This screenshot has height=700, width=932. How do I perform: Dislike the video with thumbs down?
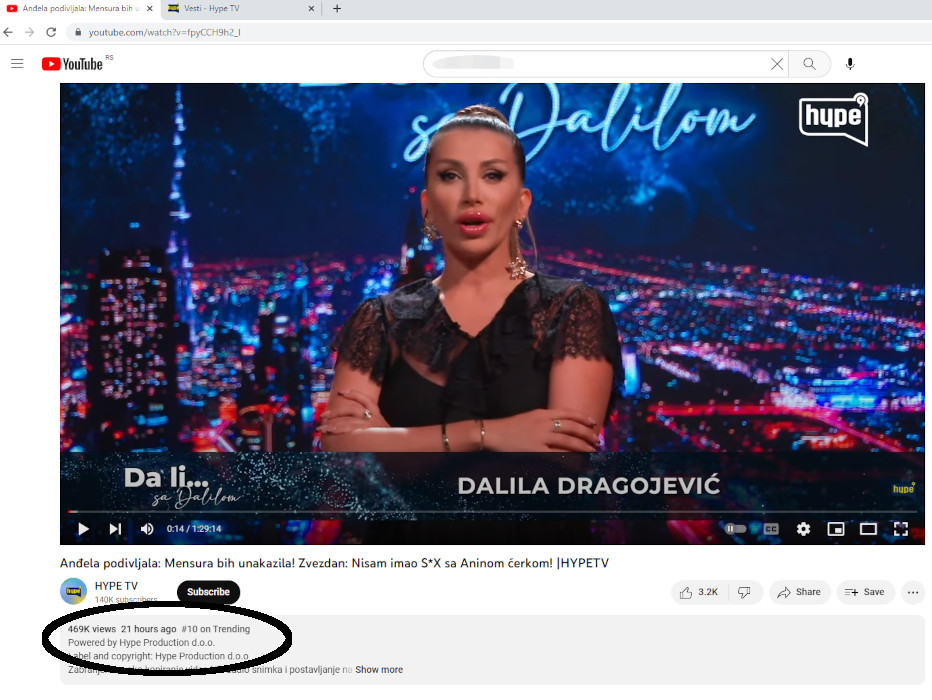[744, 592]
